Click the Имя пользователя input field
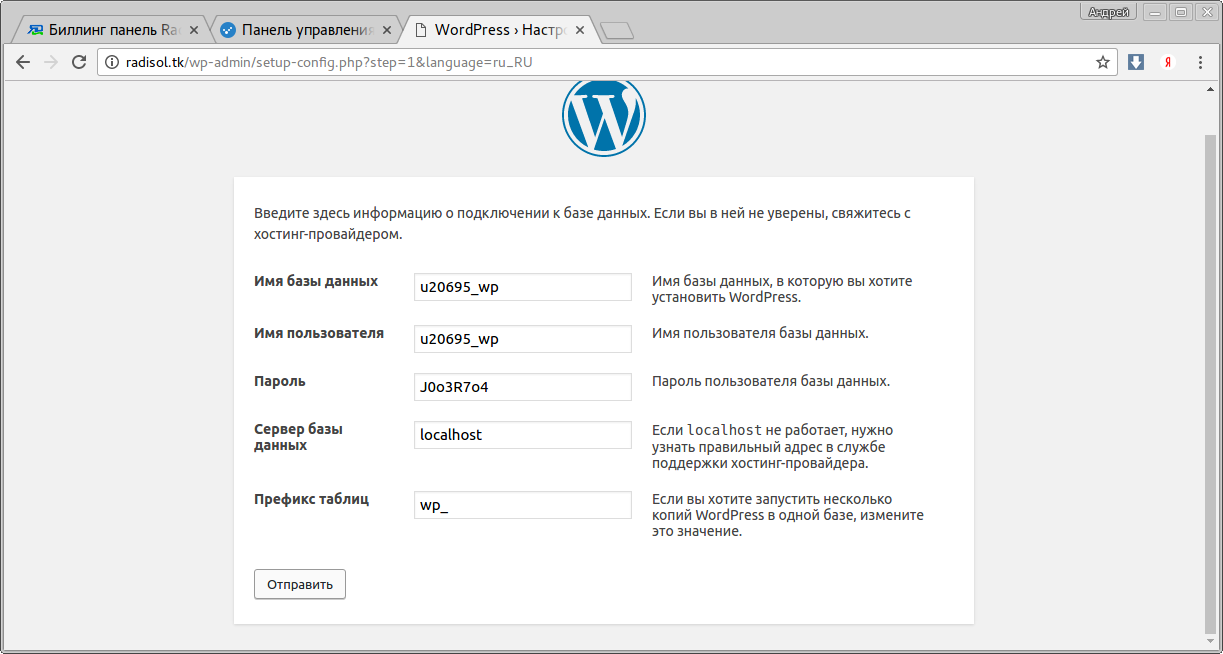 [x=523, y=339]
